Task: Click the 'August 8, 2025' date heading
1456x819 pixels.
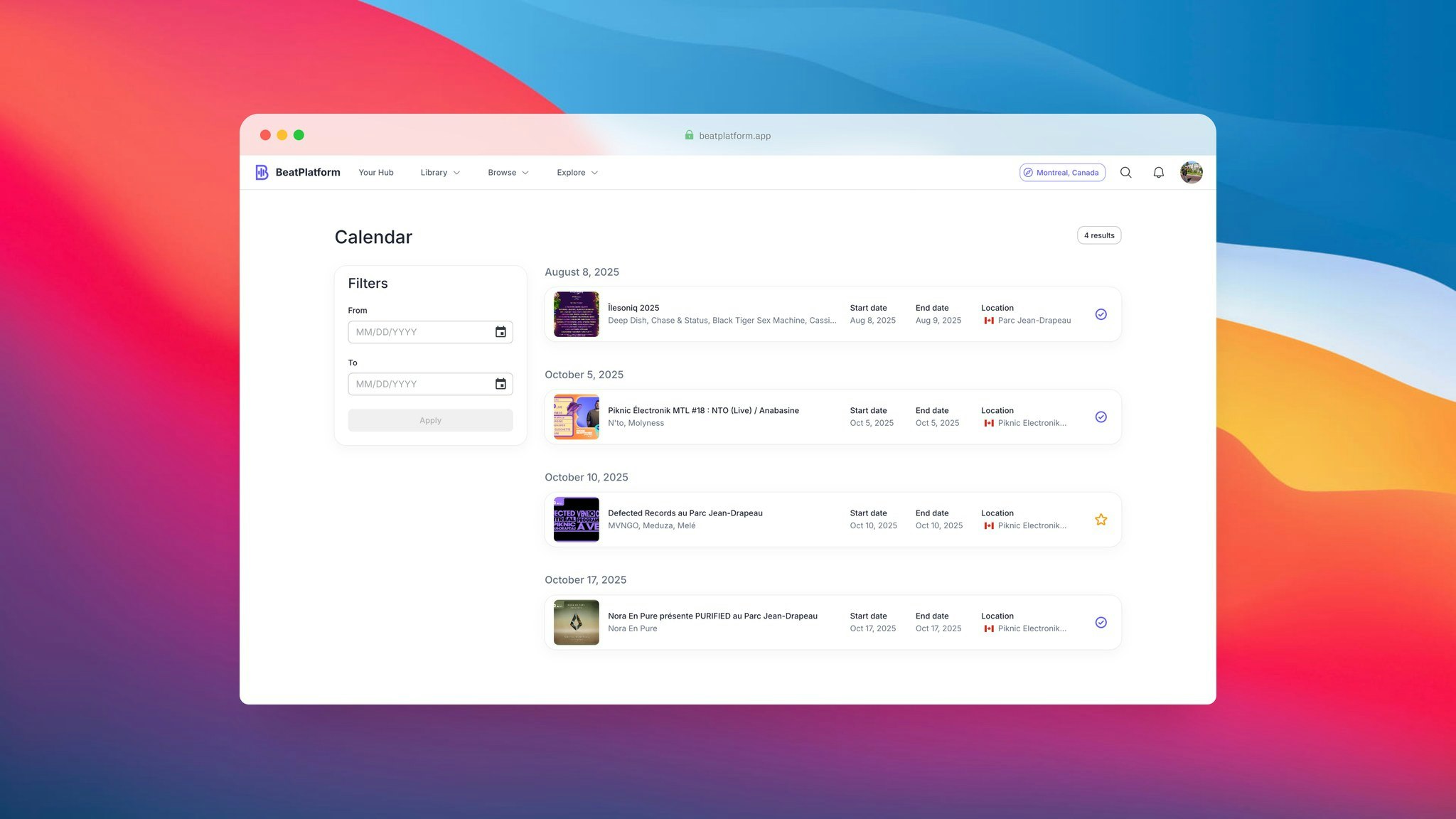Action: coord(582,272)
